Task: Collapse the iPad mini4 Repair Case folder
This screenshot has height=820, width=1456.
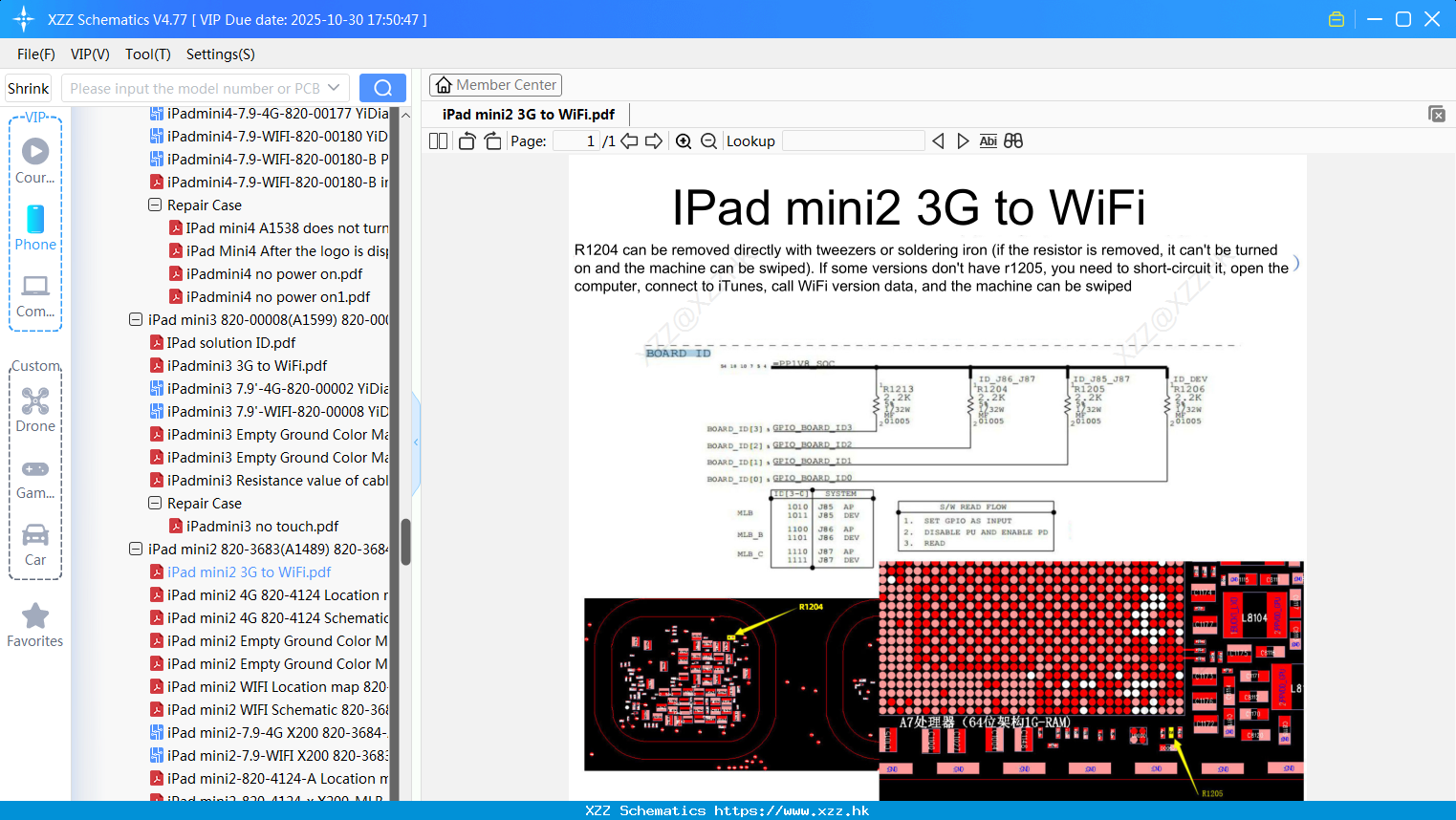Action: point(155,205)
